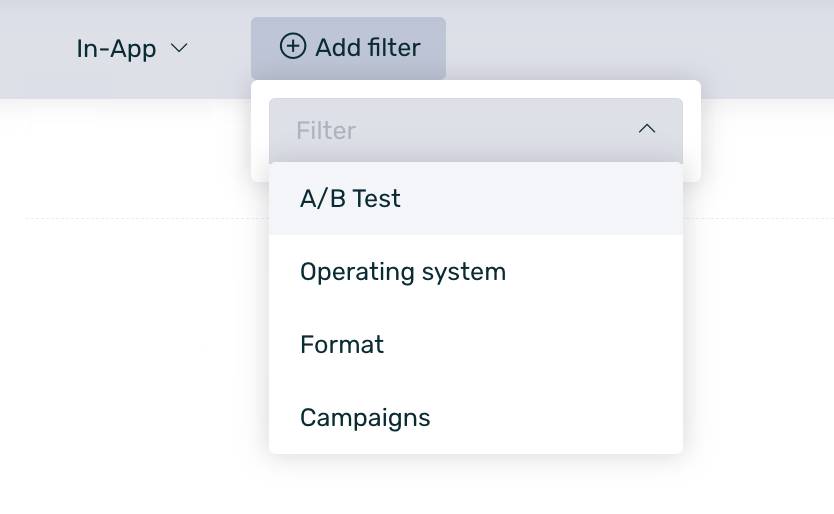Click the down chevron beside In-App

coord(180,48)
